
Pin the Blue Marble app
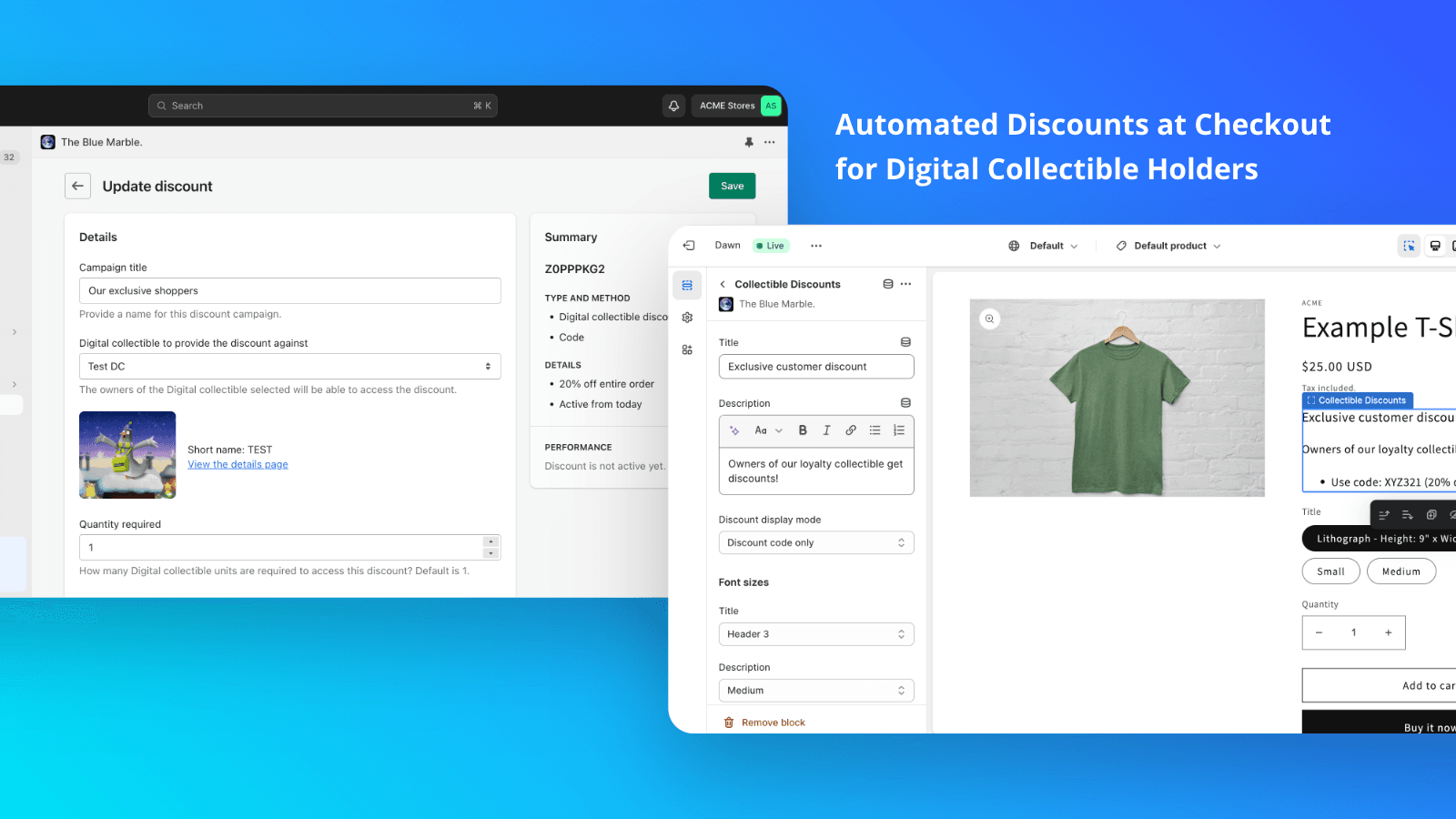coord(749,142)
